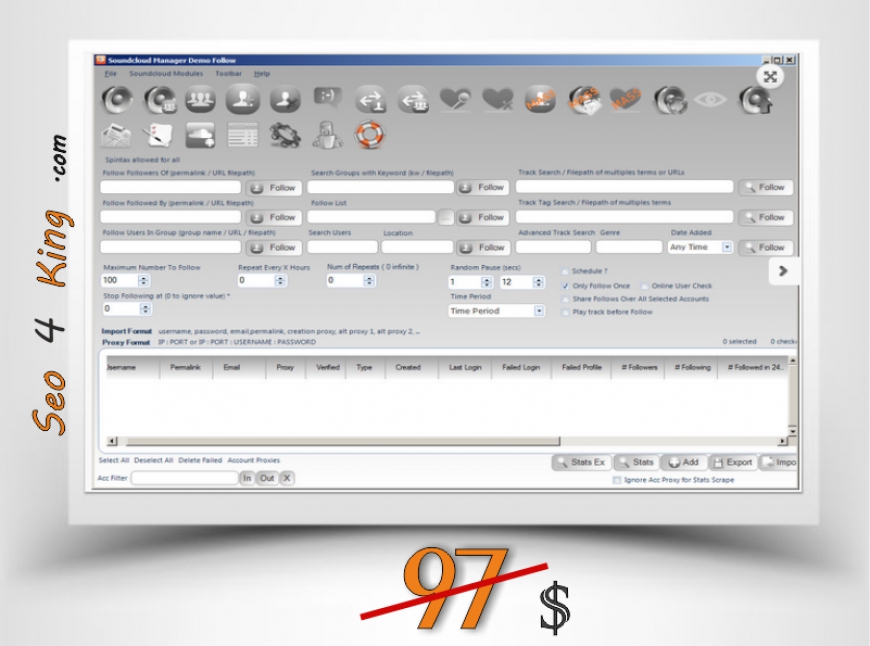Select the follow user (person plus) icon
Viewport: 870px width, 646px height.
[243, 100]
